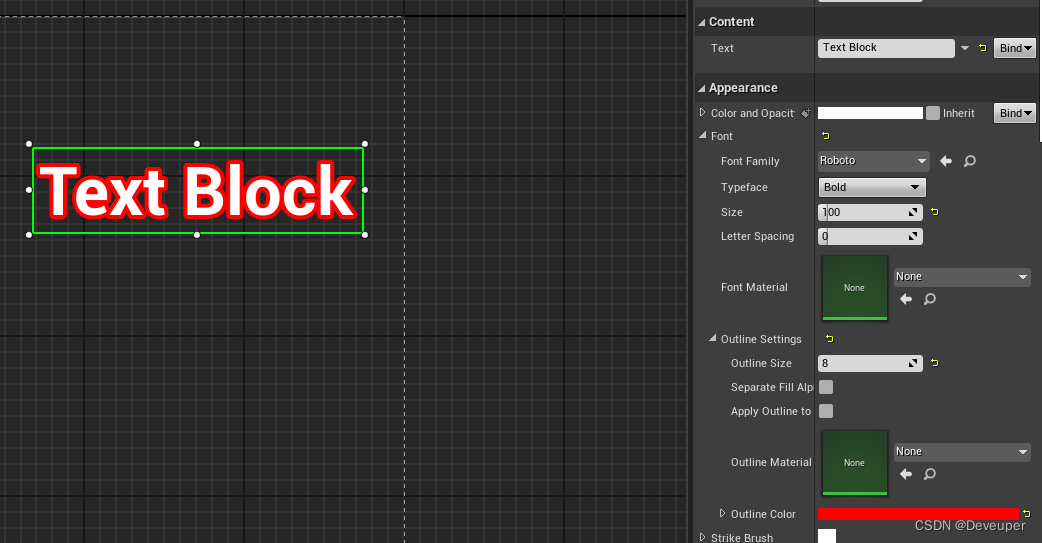Expand the Strike Brush property
The width and height of the screenshot is (1042, 543).
pos(702,537)
